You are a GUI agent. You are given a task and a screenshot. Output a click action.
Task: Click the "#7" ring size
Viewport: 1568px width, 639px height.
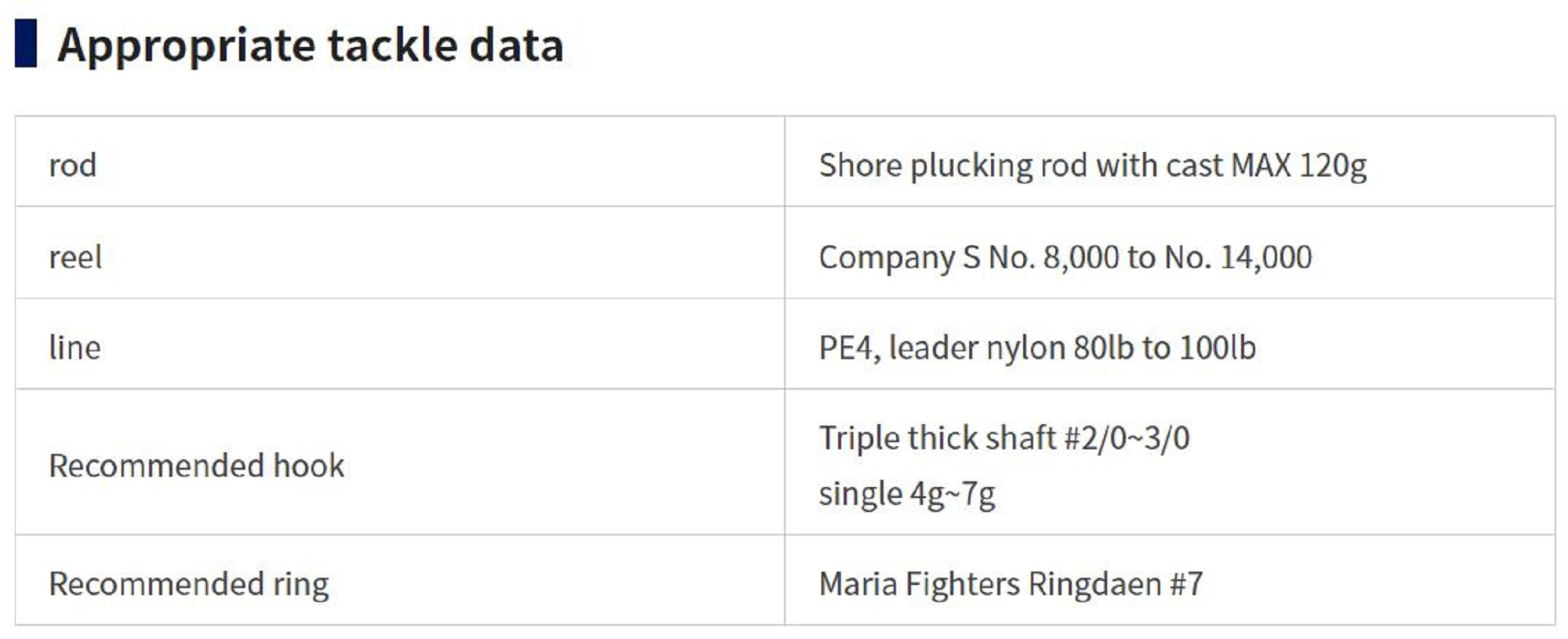pyautogui.click(x=1185, y=583)
